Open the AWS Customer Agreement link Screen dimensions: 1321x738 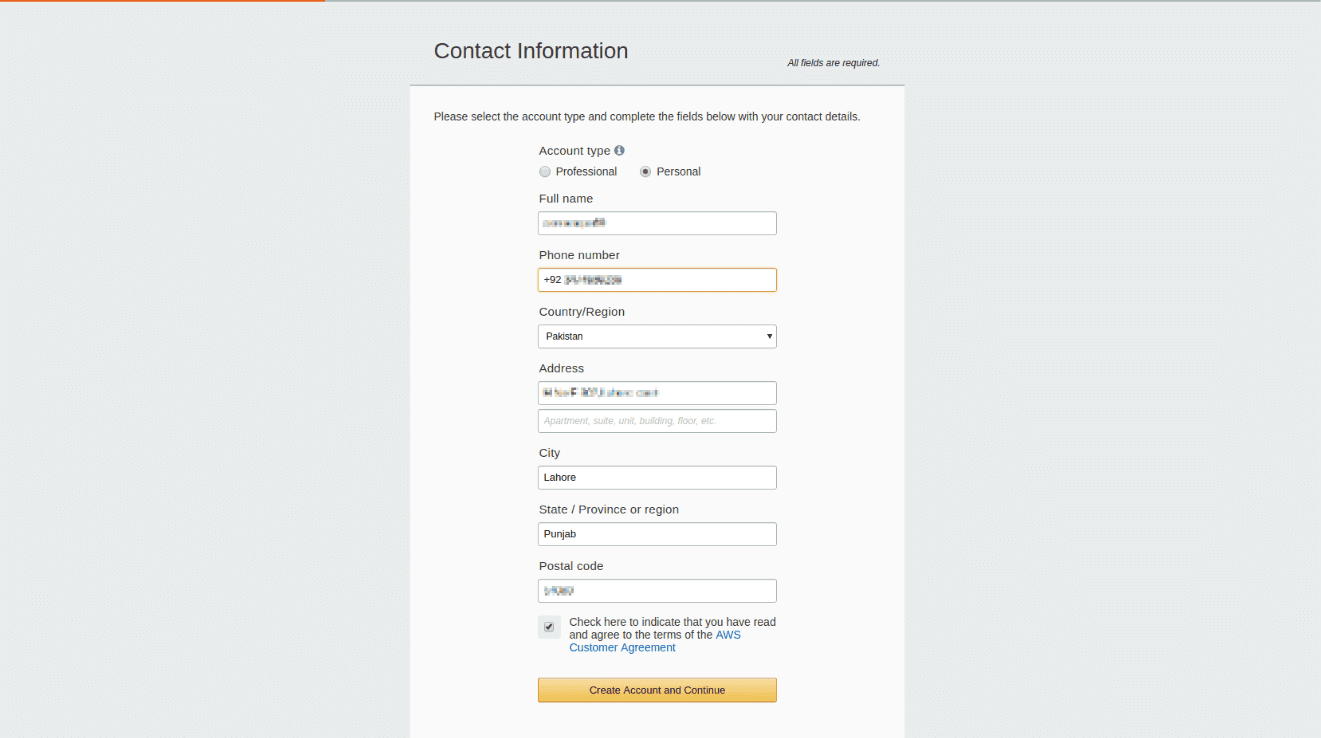click(x=622, y=647)
